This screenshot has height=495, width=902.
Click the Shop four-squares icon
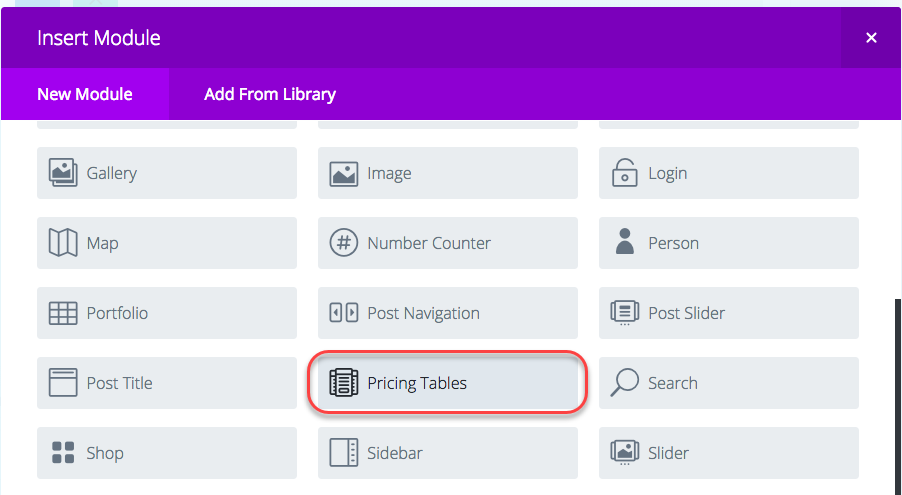pyautogui.click(x=63, y=453)
